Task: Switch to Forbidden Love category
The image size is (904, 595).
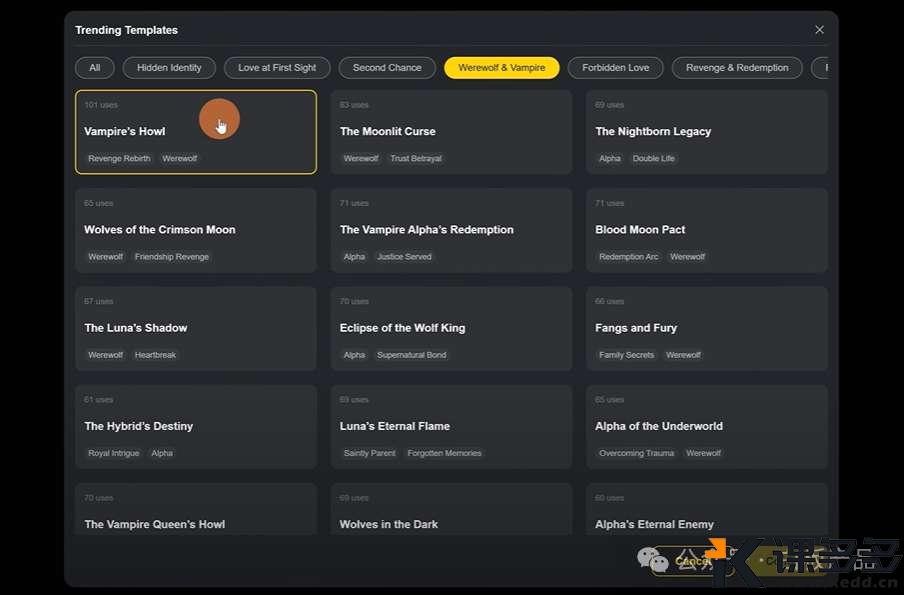Action: [x=615, y=68]
